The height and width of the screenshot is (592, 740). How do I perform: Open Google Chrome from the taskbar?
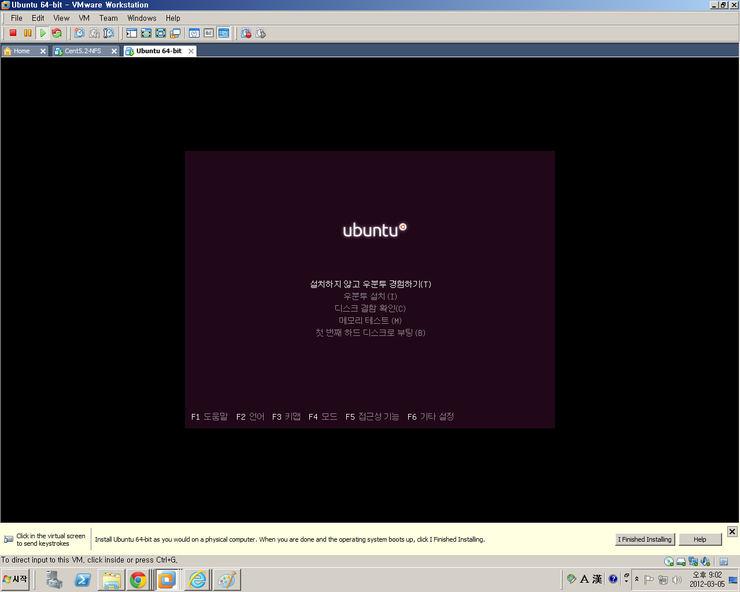pyautogui.click(x=138, y=580)
